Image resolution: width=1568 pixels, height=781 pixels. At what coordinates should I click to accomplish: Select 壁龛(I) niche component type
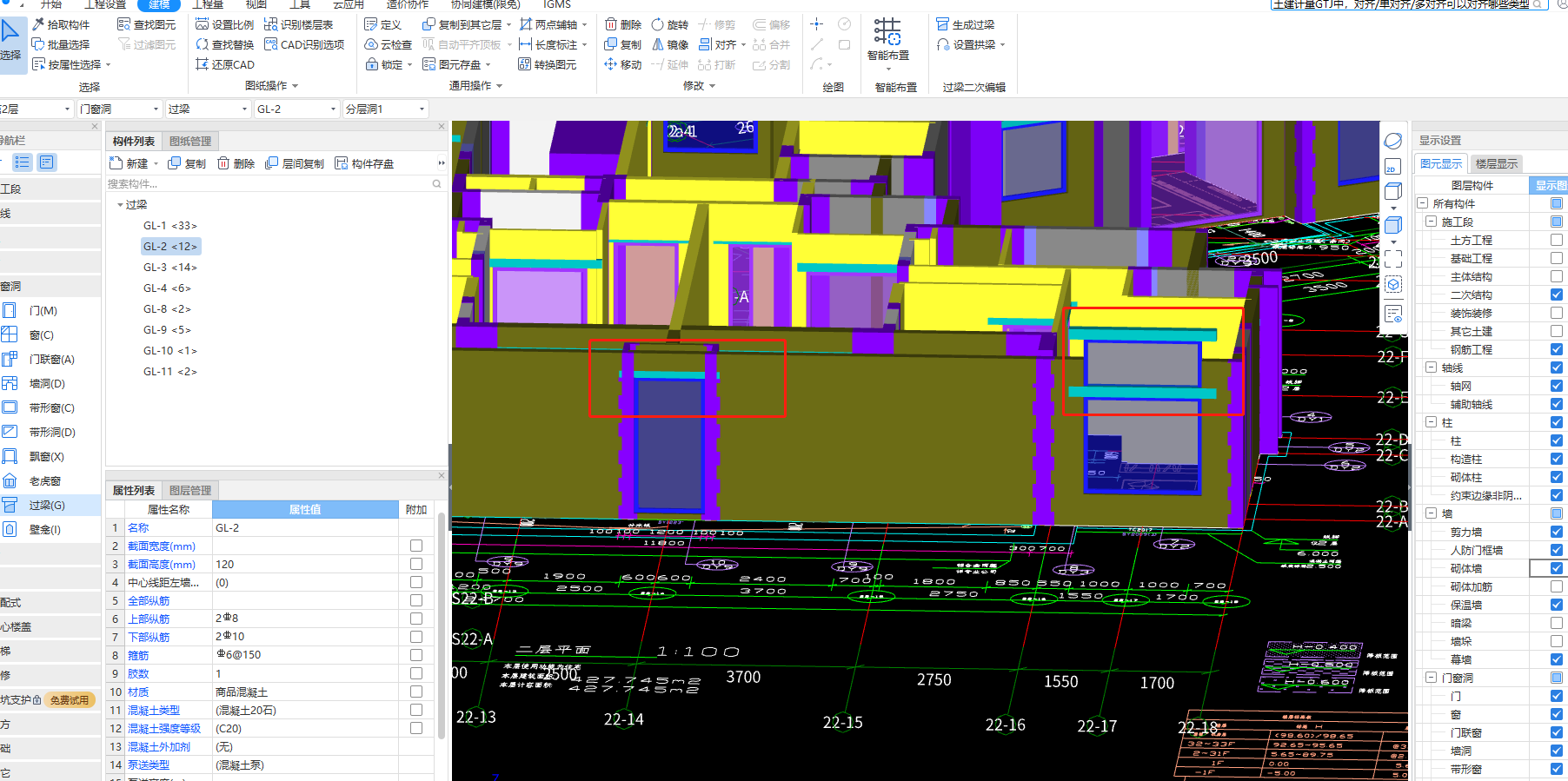(44, 529)
